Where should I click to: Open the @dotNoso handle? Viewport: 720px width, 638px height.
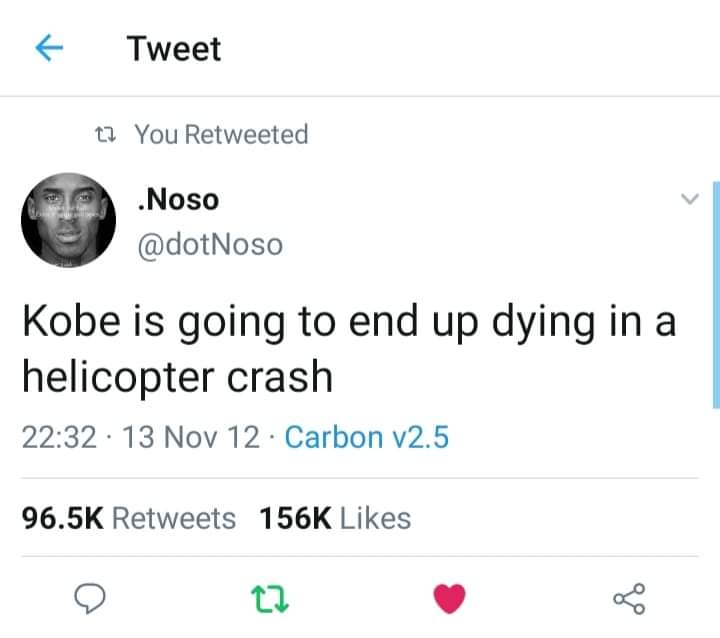210,244
